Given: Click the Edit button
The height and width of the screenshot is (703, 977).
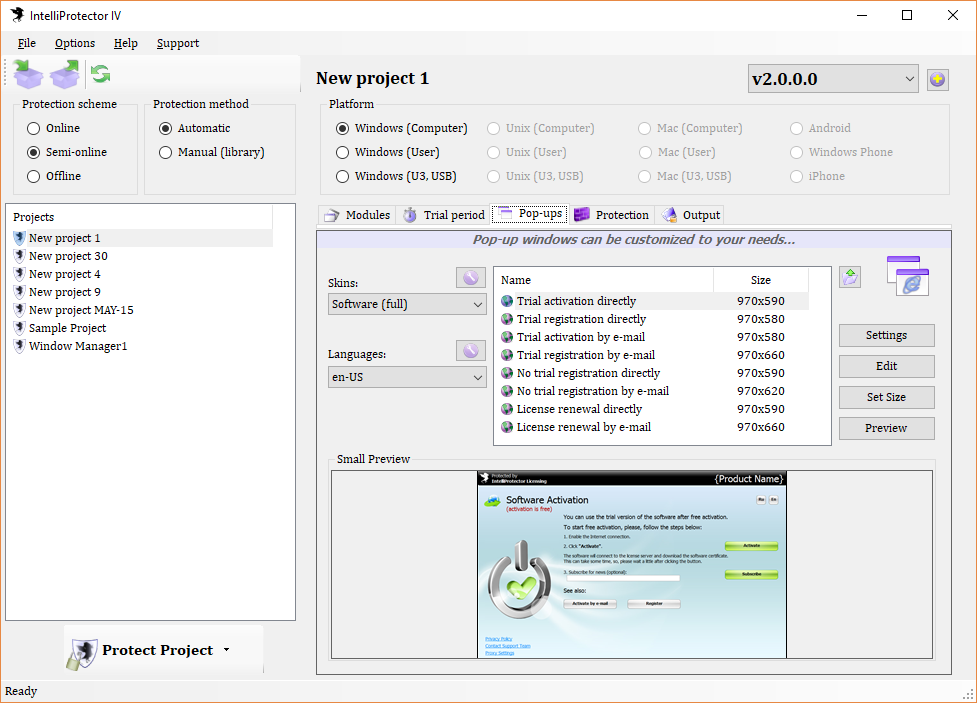Looking at the screenshot, I should (x=886, y=366).
